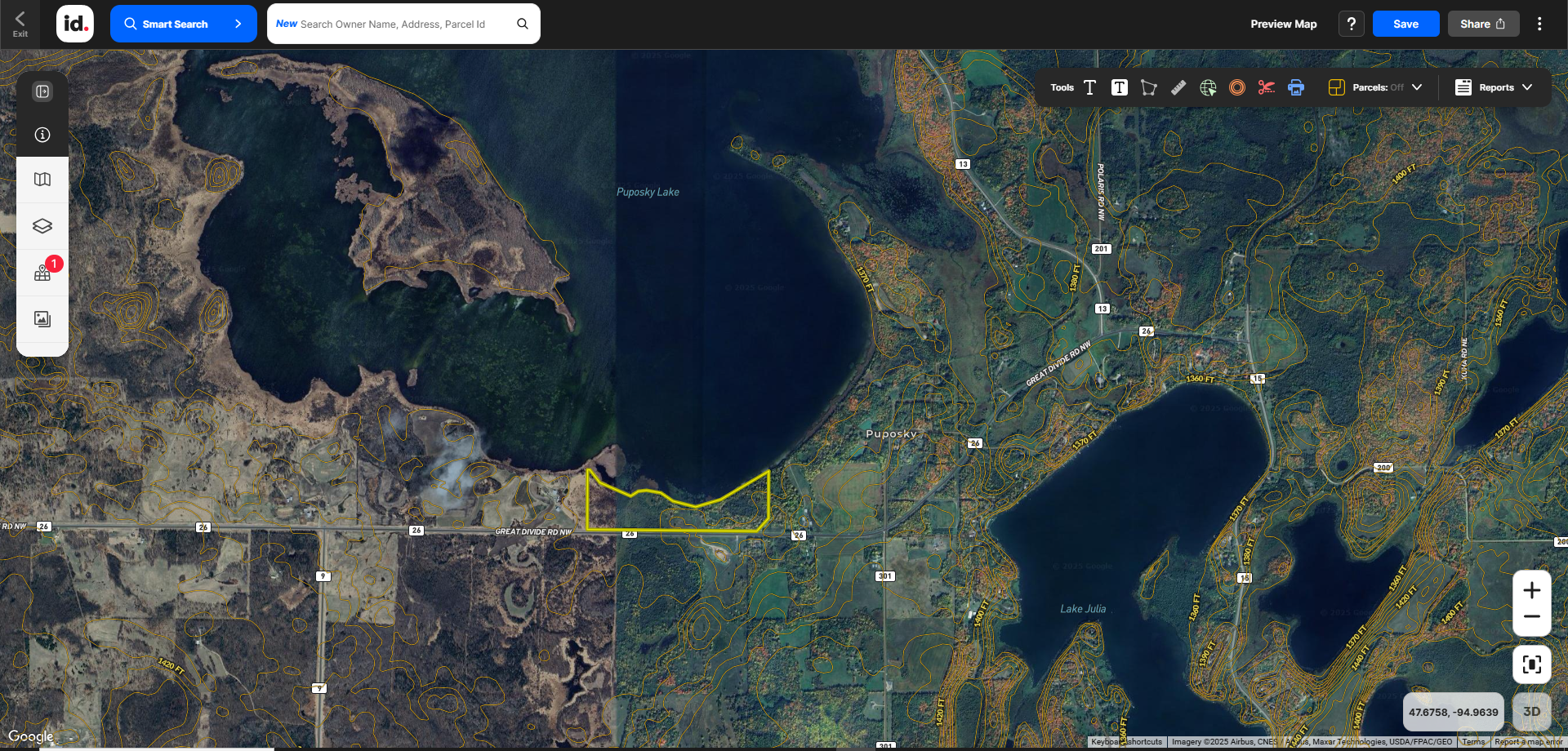Toggle the info panel button
The image size is (1568, 751).
point(42,135)
